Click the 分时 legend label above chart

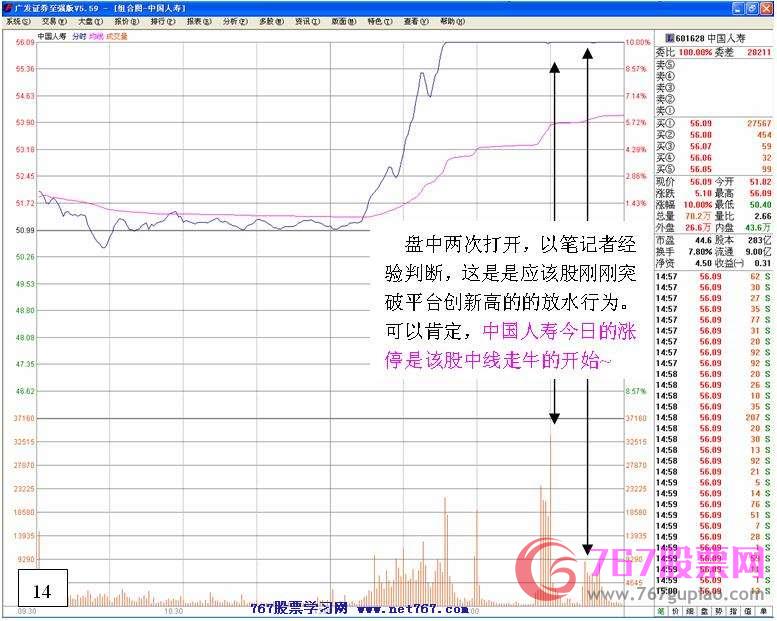click(79, 37)
